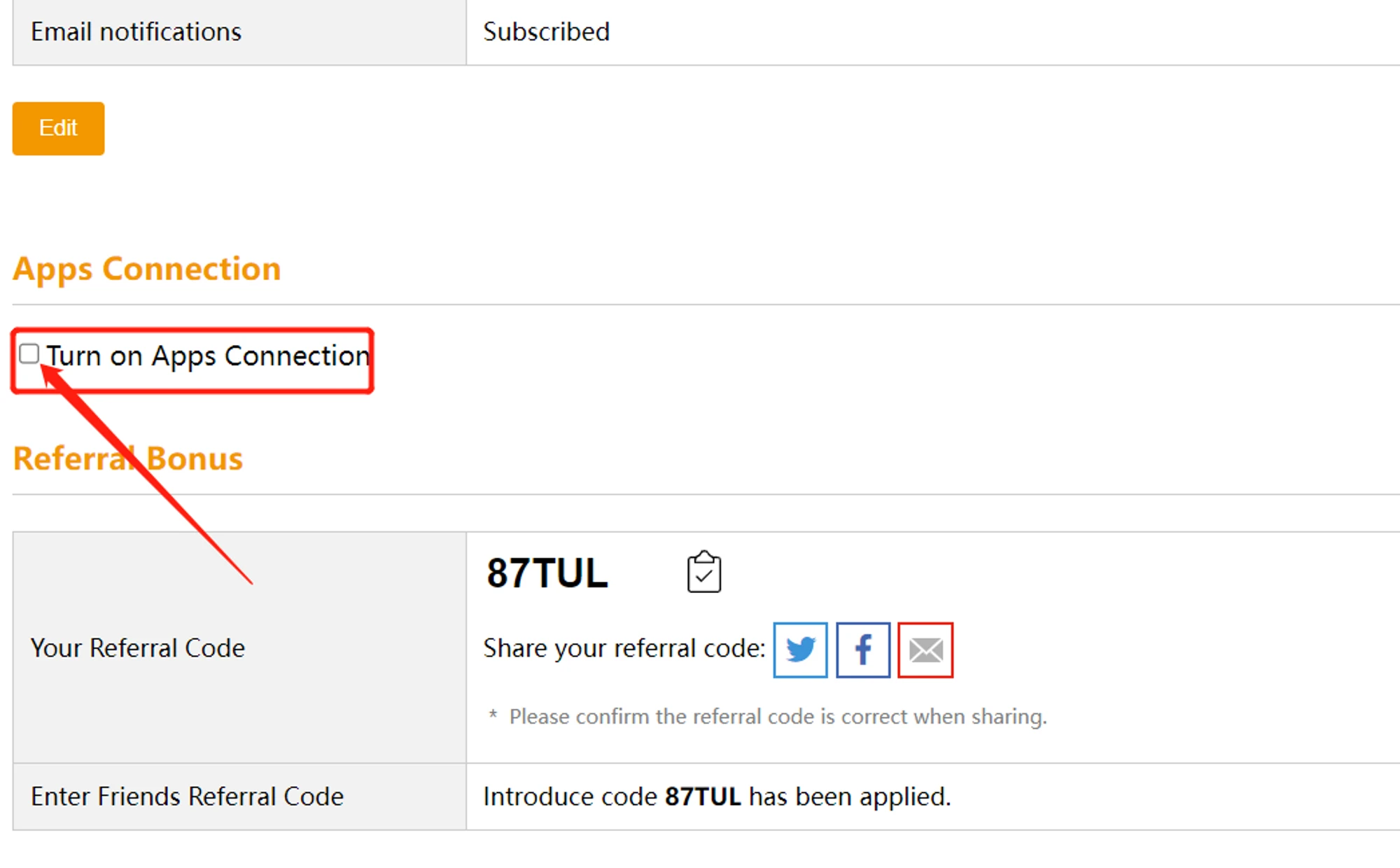
Task: Click the 'has been applied' message text
Action: 849,797
